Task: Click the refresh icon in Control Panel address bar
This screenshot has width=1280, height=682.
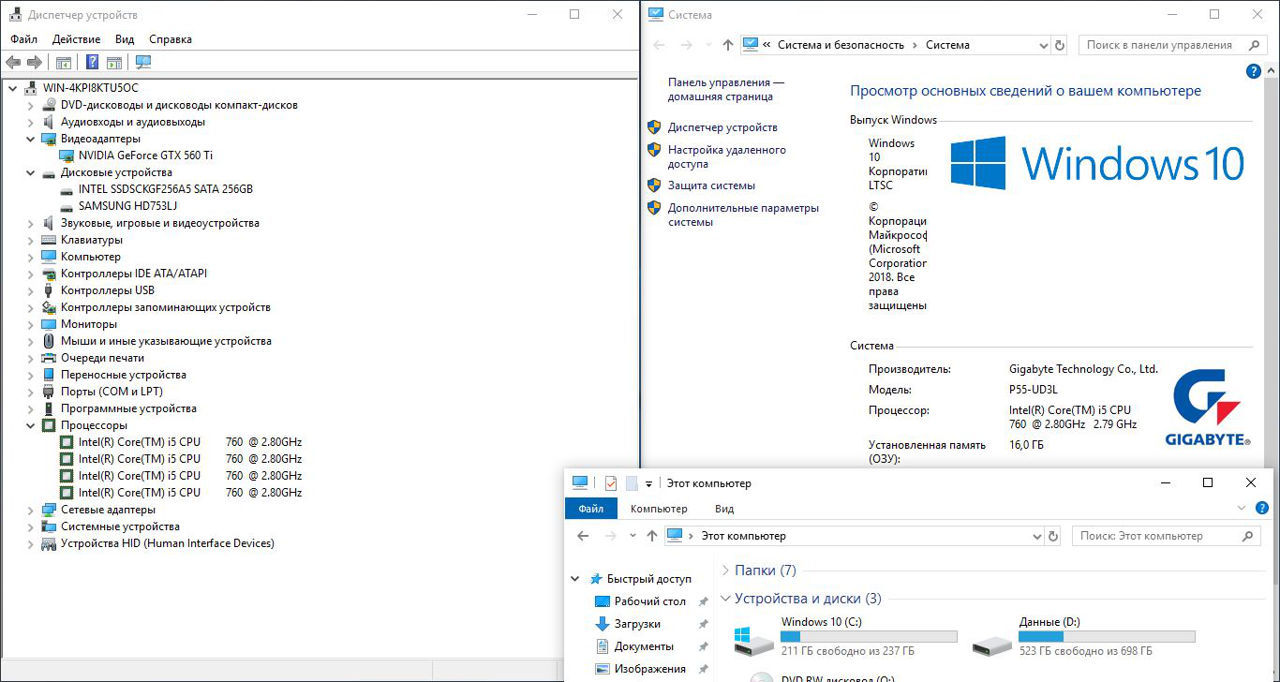Action: point(1060,45)
